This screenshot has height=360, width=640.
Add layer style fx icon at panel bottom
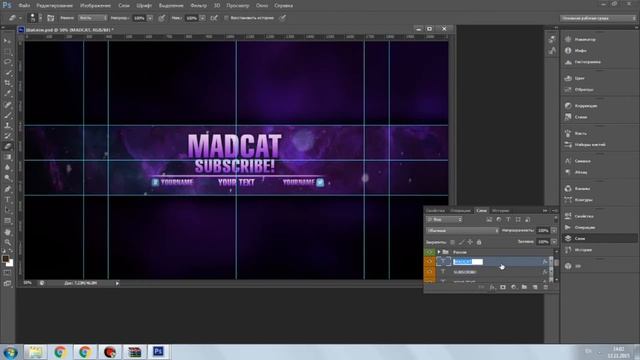(x=492, y=287)
